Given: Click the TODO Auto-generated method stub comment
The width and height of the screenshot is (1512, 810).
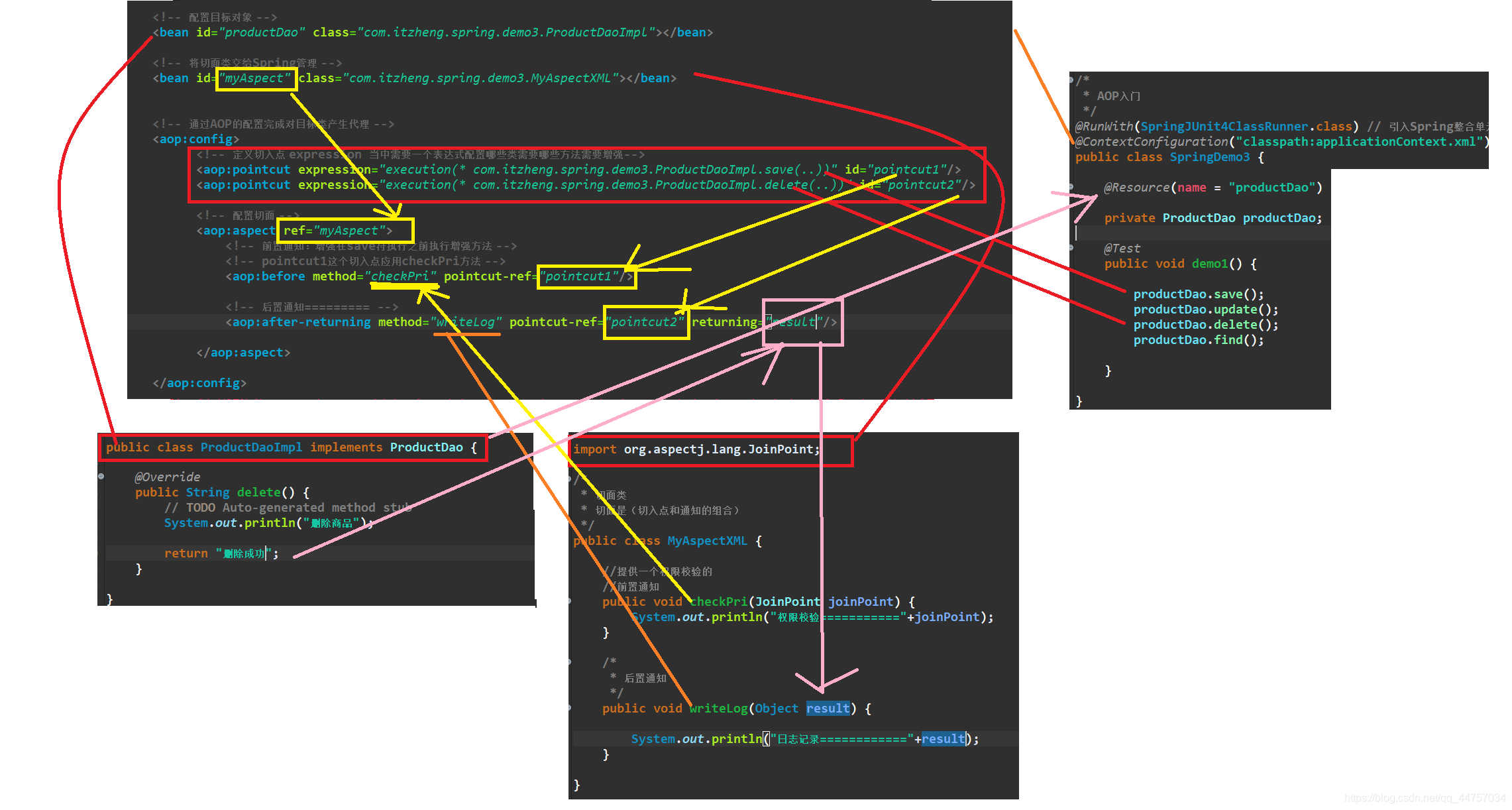Looking at the screenshot, I should tap(288, 508).
